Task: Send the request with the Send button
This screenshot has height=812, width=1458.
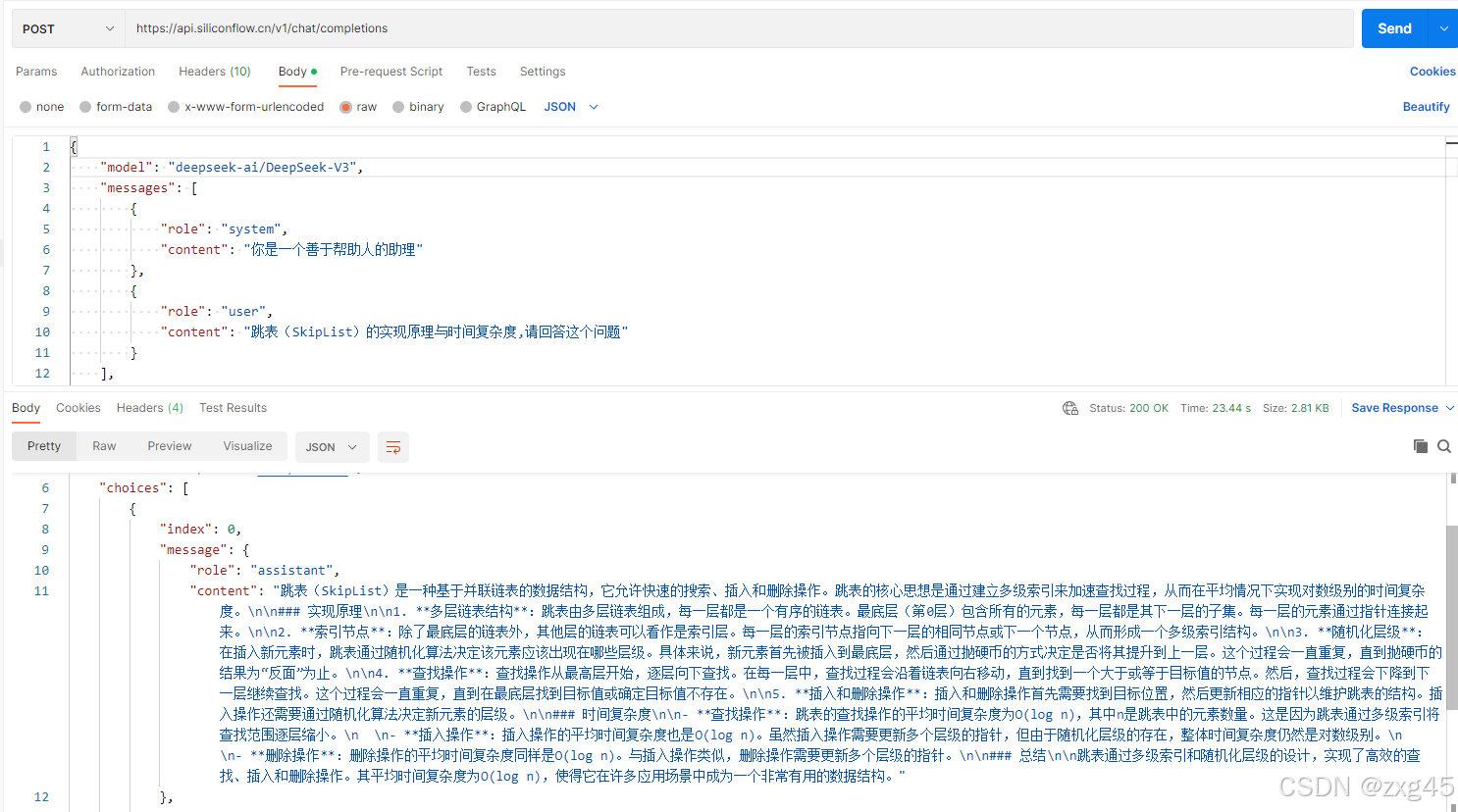Action: click(1394, 28)
